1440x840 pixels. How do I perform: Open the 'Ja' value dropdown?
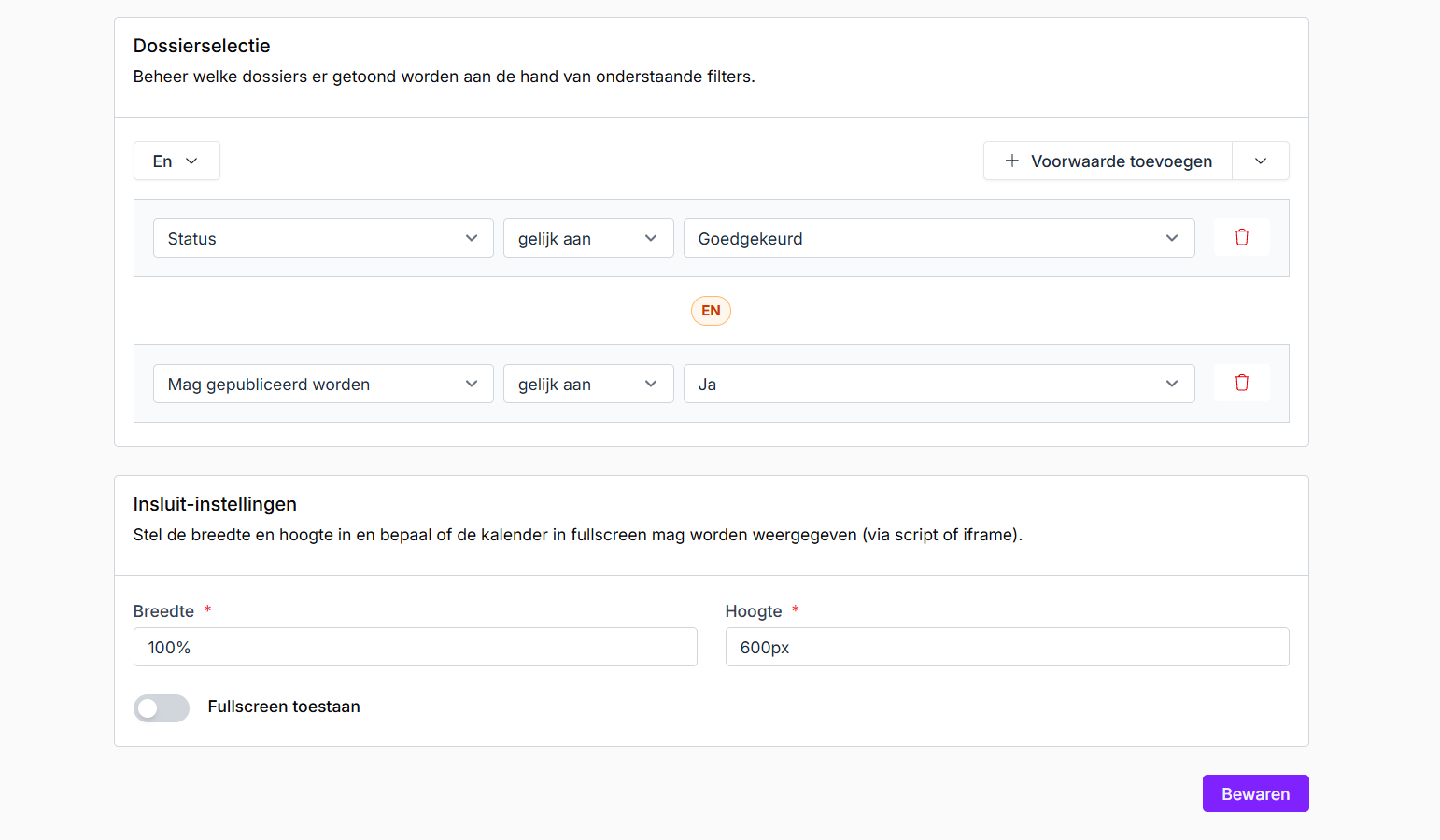(938, 385)
